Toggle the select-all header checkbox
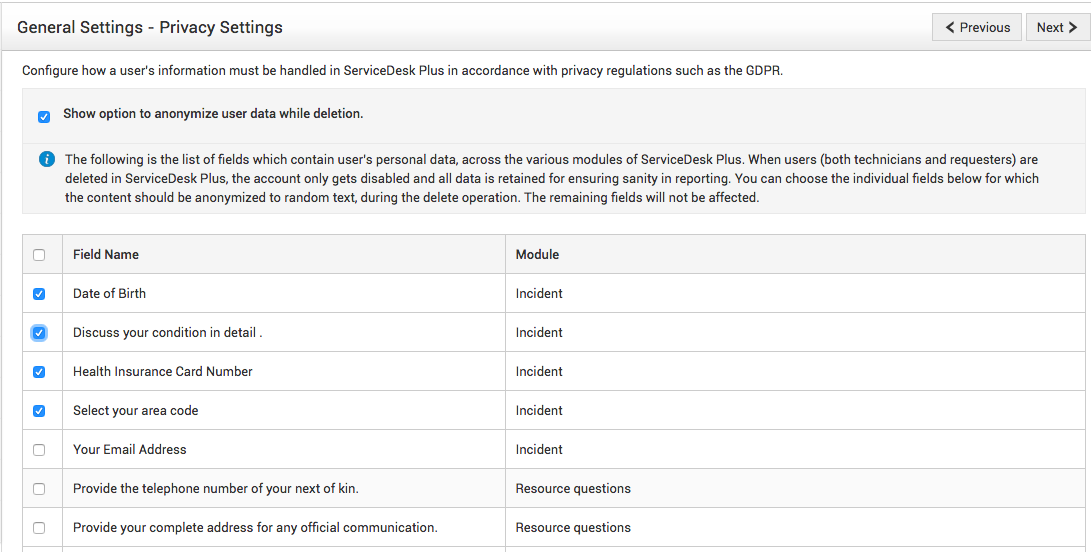The height and width of the screenshot is (552, 1091). click(39, 255)
